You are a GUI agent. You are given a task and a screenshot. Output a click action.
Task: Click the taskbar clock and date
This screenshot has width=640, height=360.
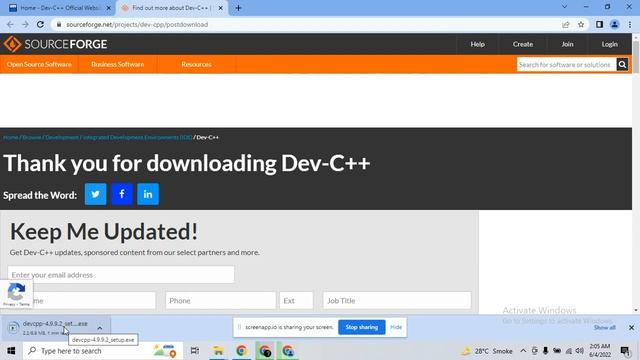coord(600,351)
